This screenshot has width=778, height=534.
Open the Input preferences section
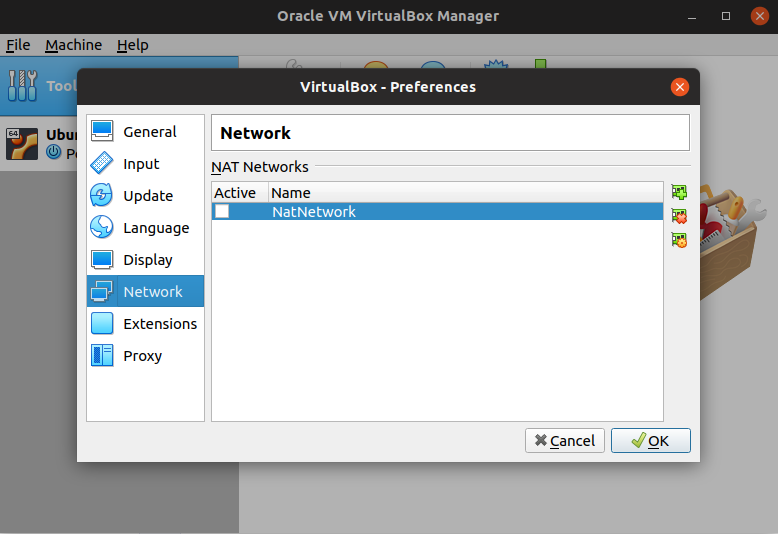[145, 164]
